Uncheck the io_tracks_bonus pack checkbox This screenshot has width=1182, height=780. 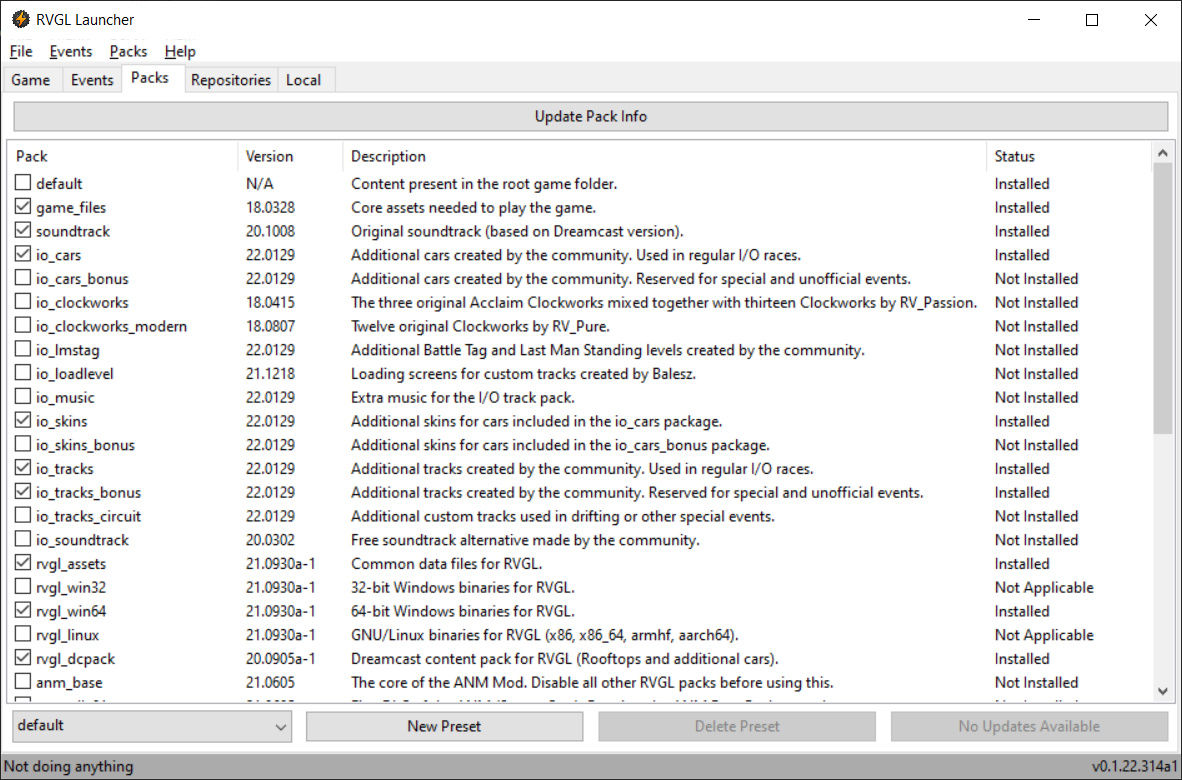[x=23, y=491]
